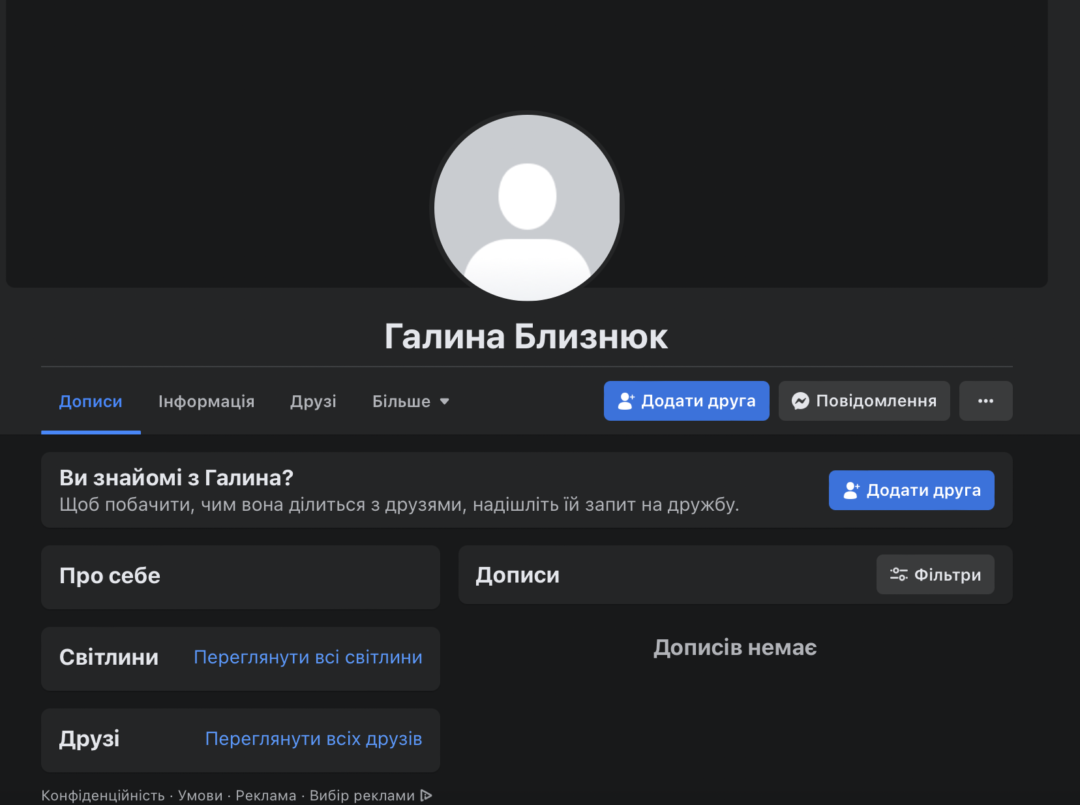Click the Ви знайомі з Галина? heading
The image size is (1080, 805).
click(176, 477)
